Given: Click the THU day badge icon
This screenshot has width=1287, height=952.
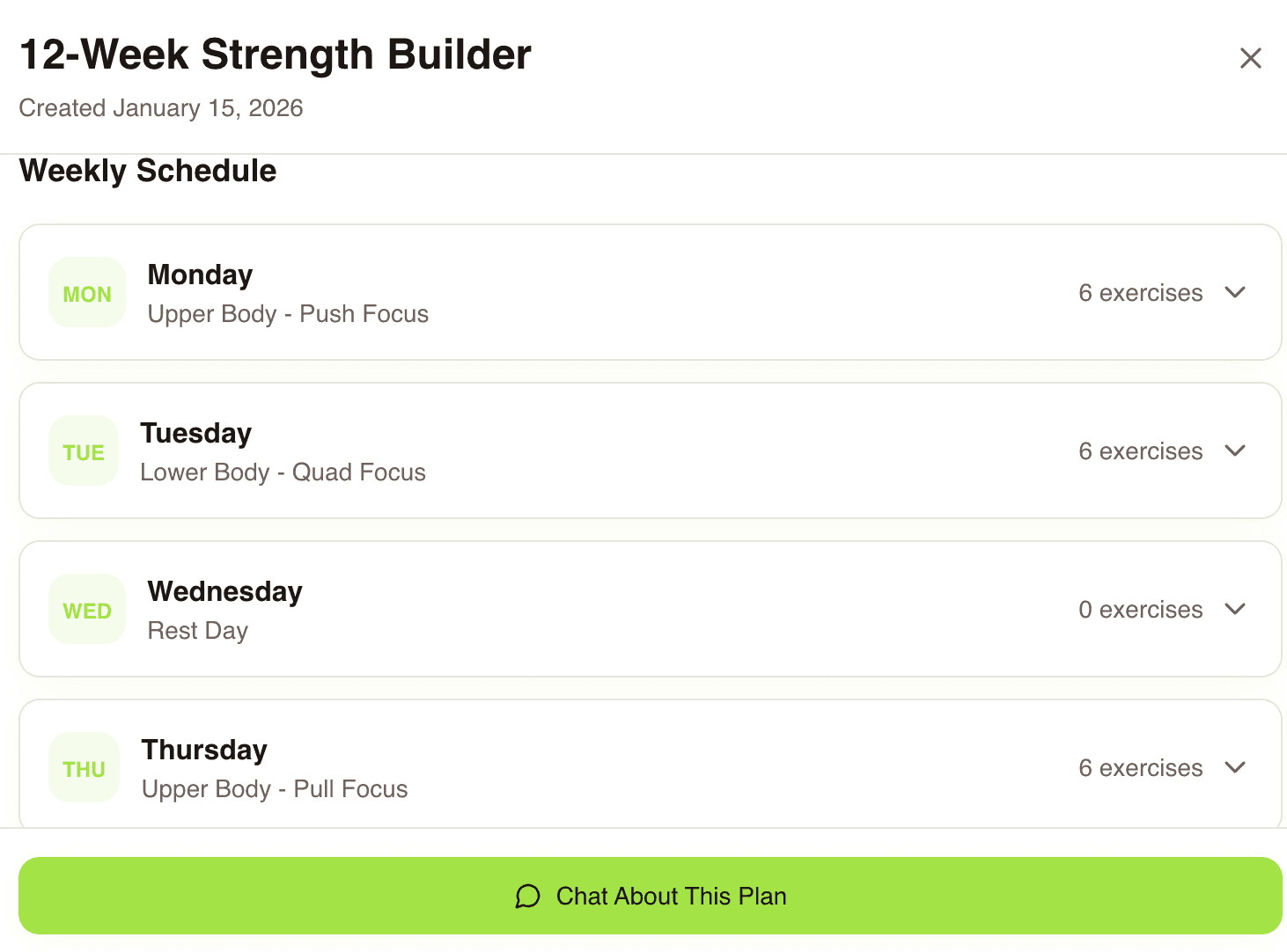Looking at the screenshot, I should point(84,766).
